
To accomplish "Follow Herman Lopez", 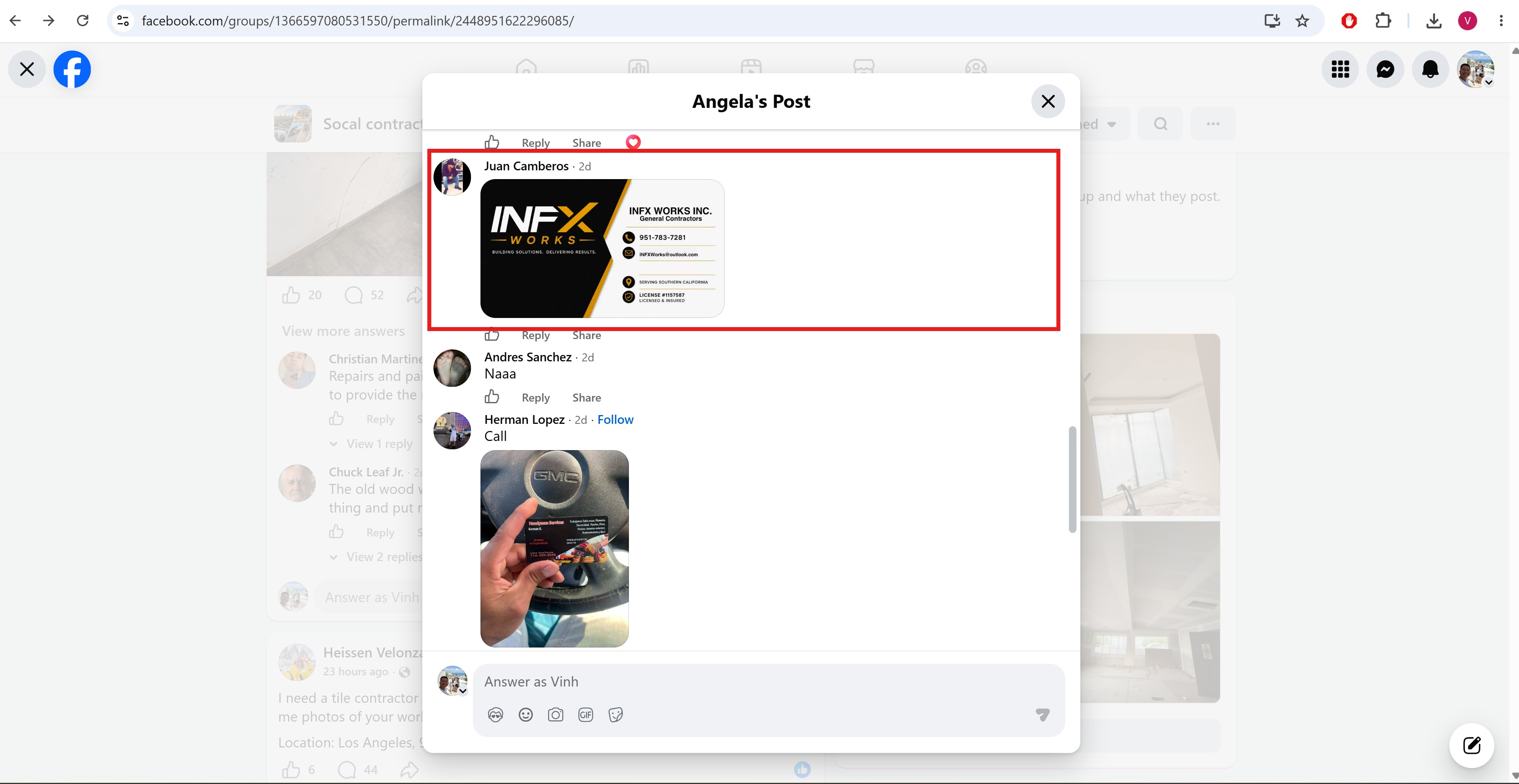I will (x=616, y=420).
